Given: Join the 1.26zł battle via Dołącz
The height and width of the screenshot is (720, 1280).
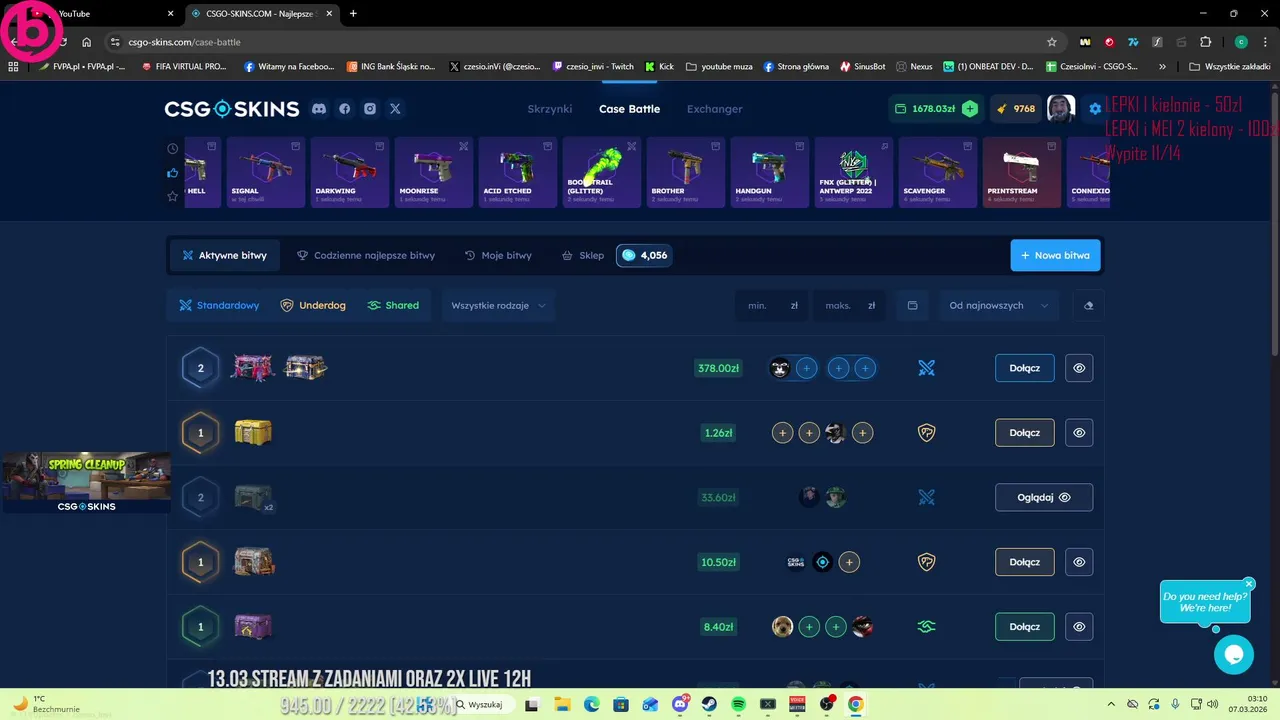Looking at the screenshot, I should click(1025, 433).
